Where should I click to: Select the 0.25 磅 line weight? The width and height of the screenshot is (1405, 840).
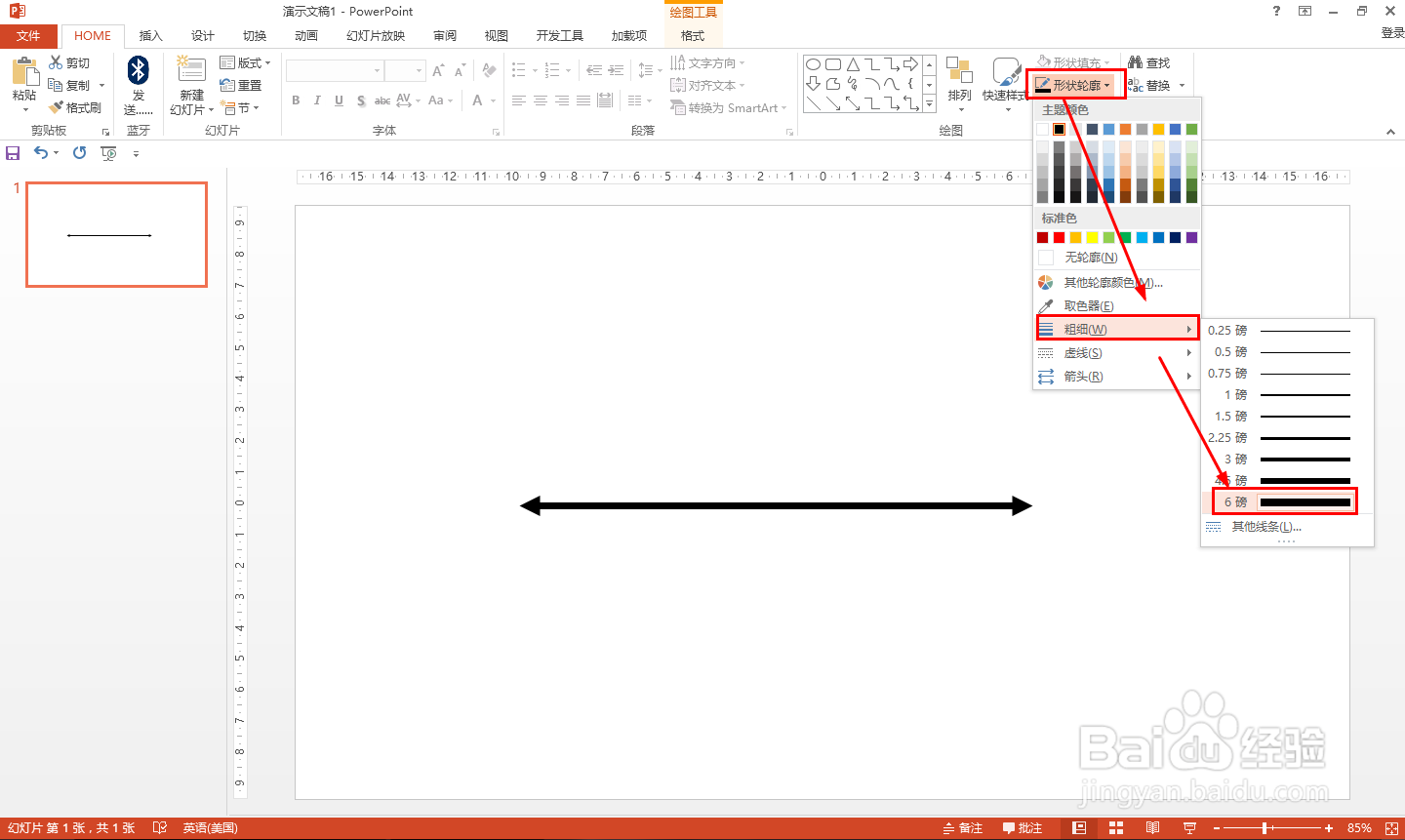pos(1286,330)
